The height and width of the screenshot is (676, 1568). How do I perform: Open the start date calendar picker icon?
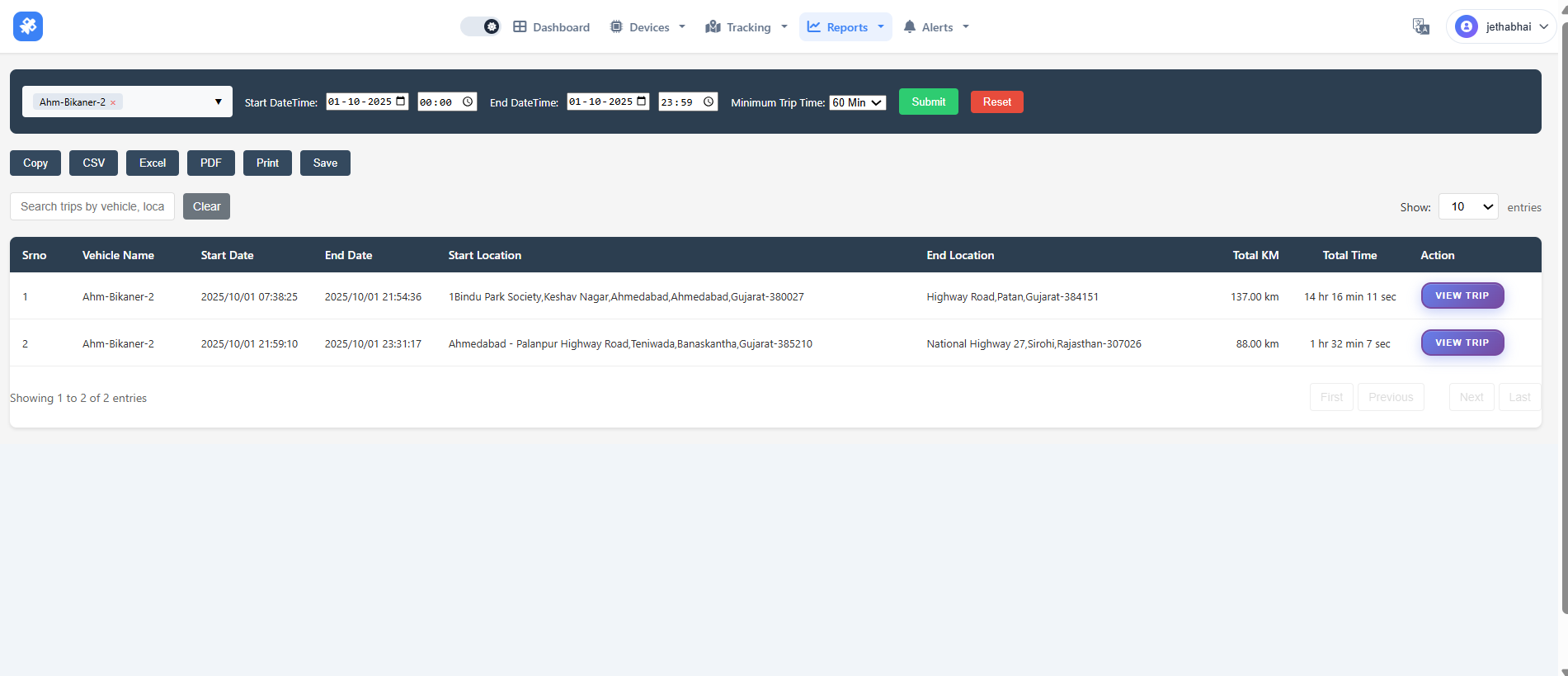pyautogui.click(x=401, y=102)
